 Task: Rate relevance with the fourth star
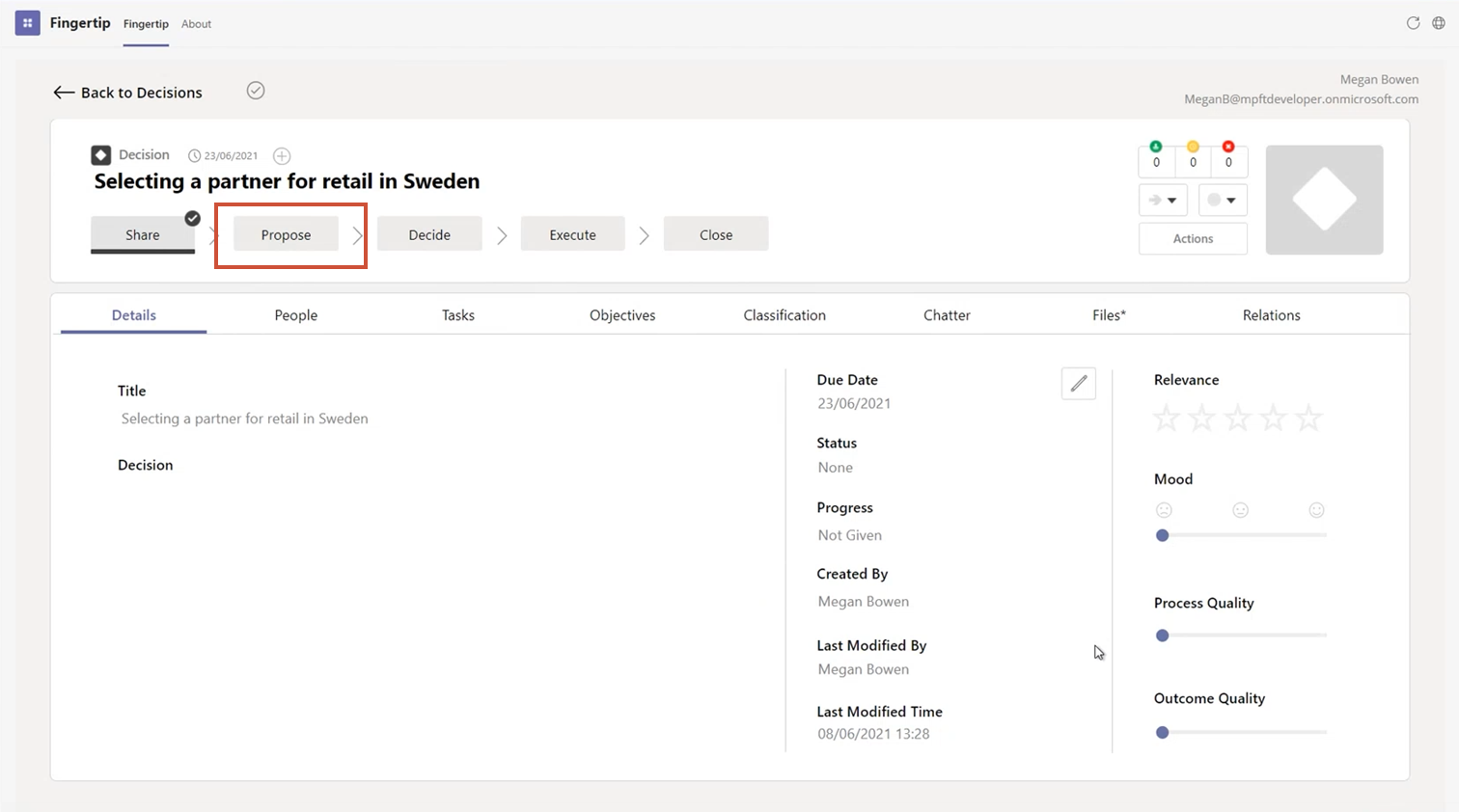pyautogui.click(x=1274, y=419)
